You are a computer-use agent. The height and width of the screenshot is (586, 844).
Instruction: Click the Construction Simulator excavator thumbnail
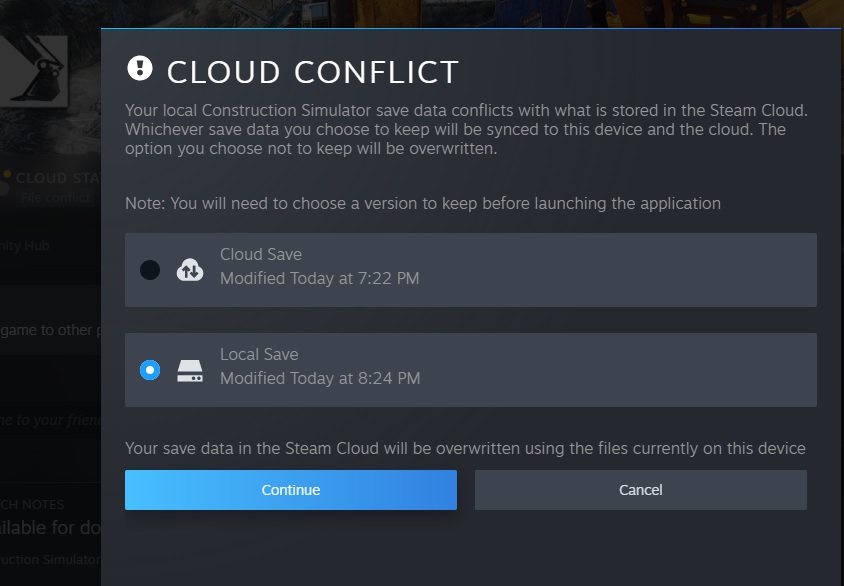pyautogui.click(x=34, y=70)
